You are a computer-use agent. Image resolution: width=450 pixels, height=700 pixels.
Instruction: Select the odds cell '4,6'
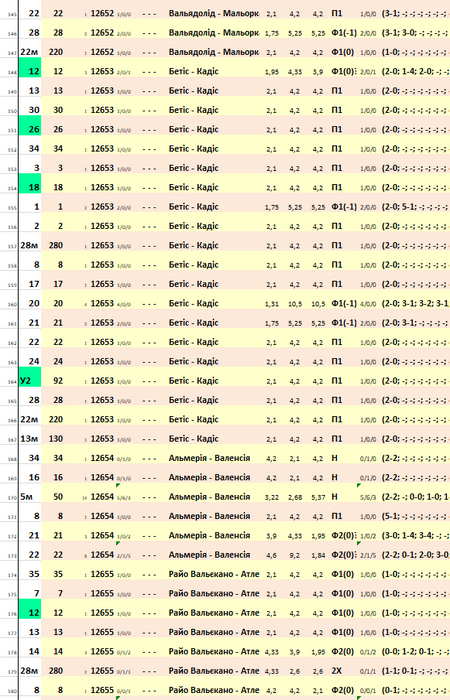click(271, 555)
